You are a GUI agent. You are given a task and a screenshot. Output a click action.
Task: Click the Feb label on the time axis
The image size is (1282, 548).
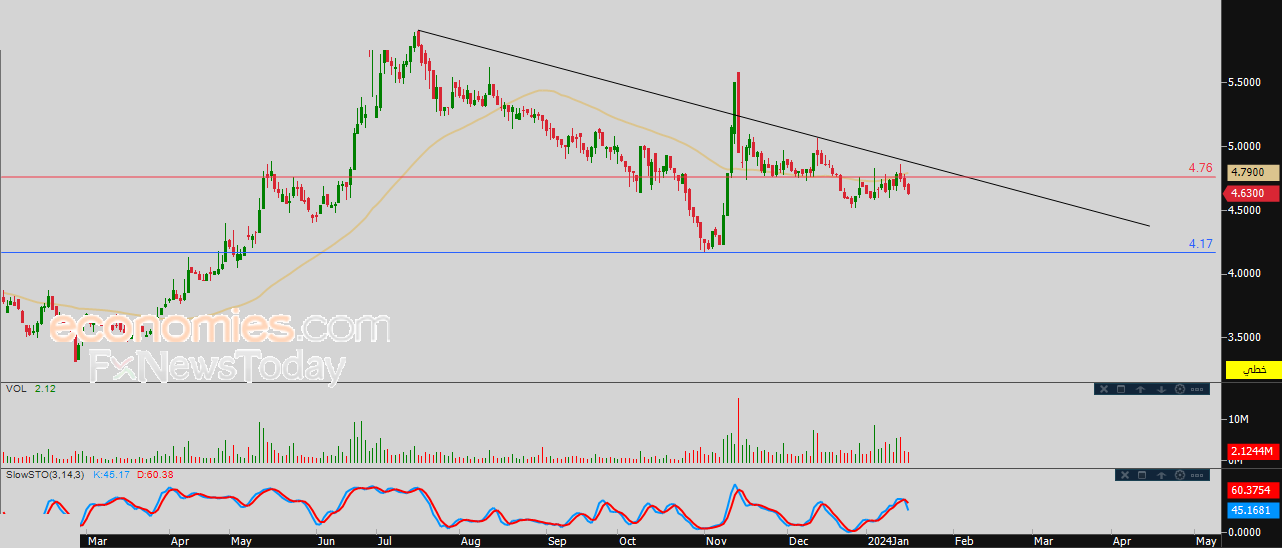point(963,541)
